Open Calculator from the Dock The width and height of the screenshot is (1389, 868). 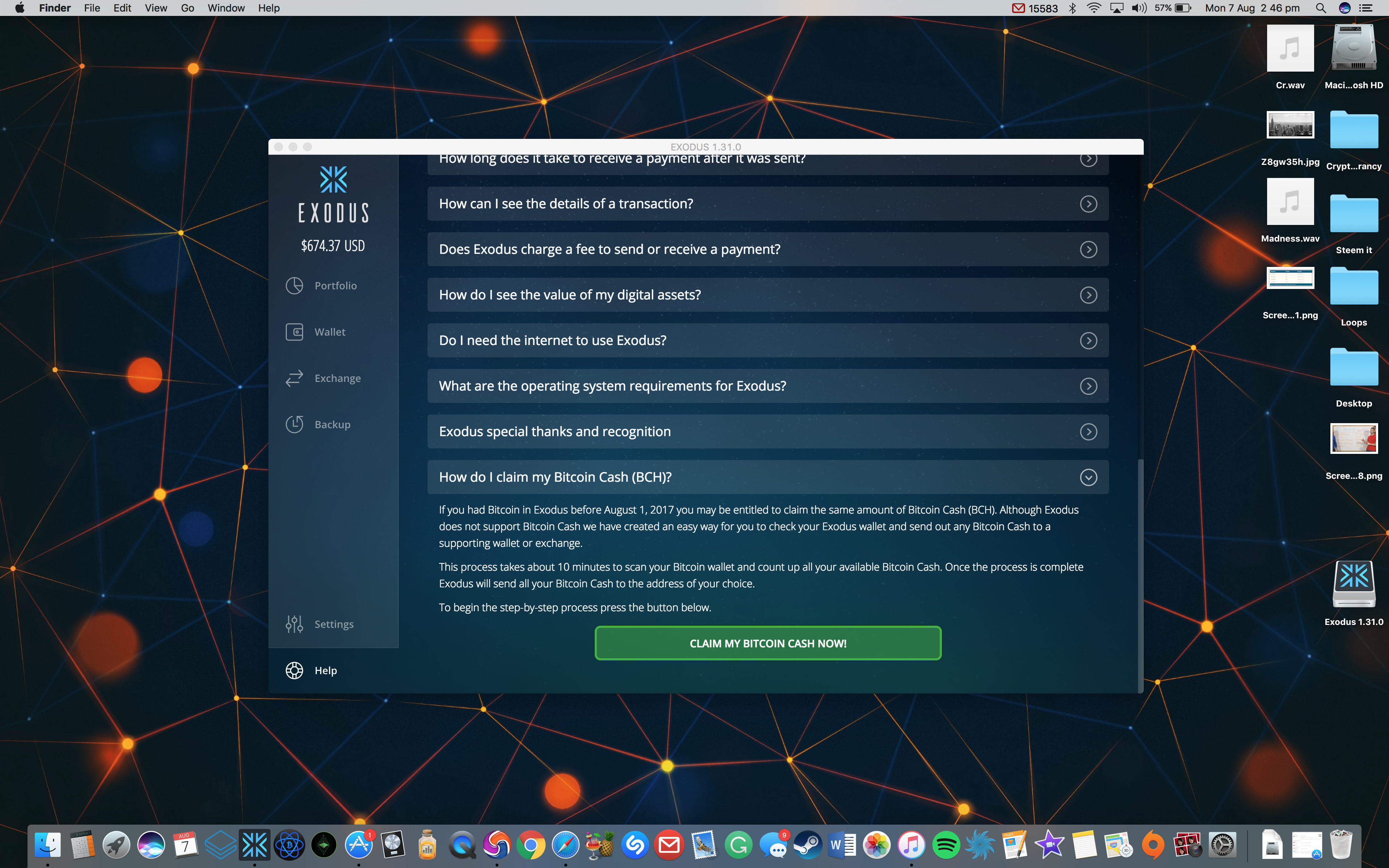pyautogui.click(x=82, y=844)
